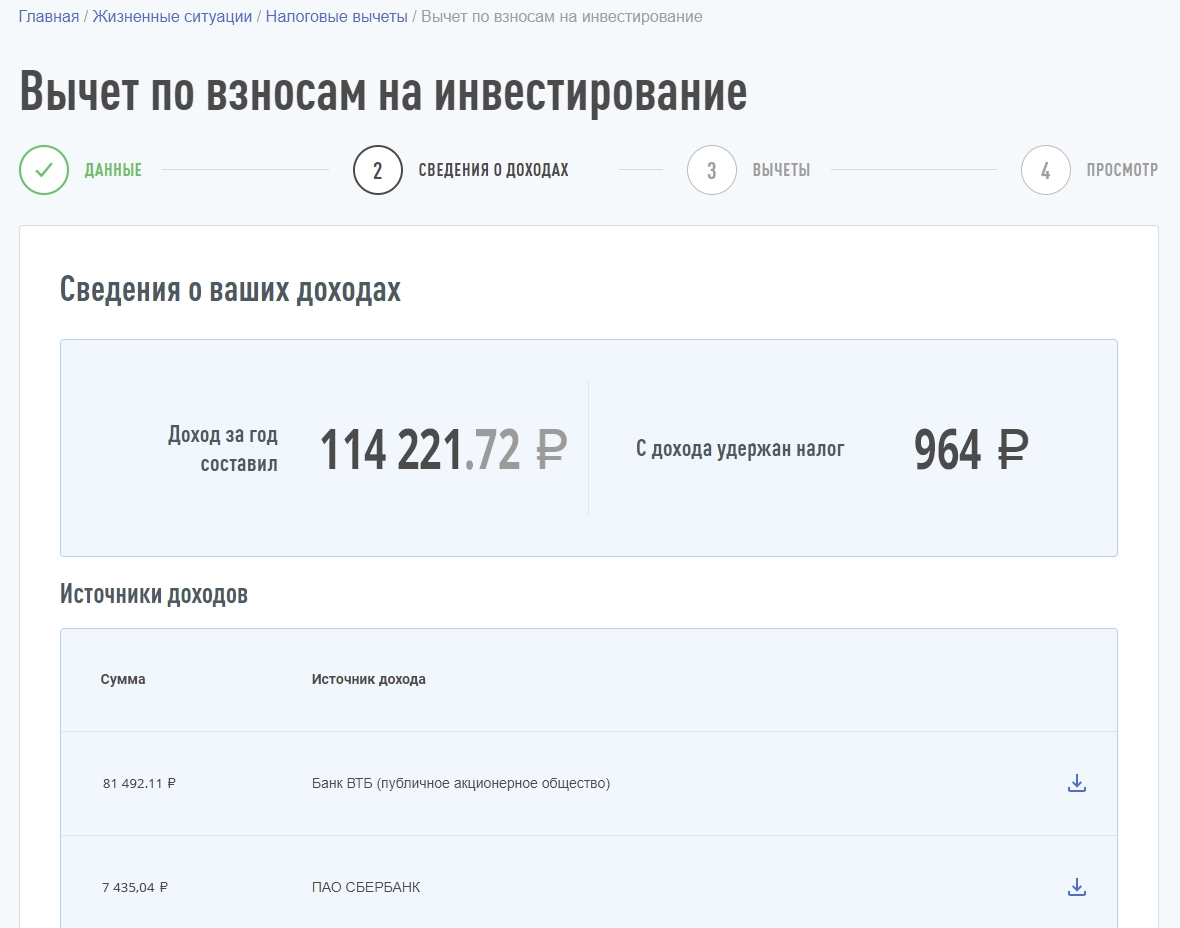
Task: Select the step 3 circle for Вычеты
Action: tap(712, 170)
